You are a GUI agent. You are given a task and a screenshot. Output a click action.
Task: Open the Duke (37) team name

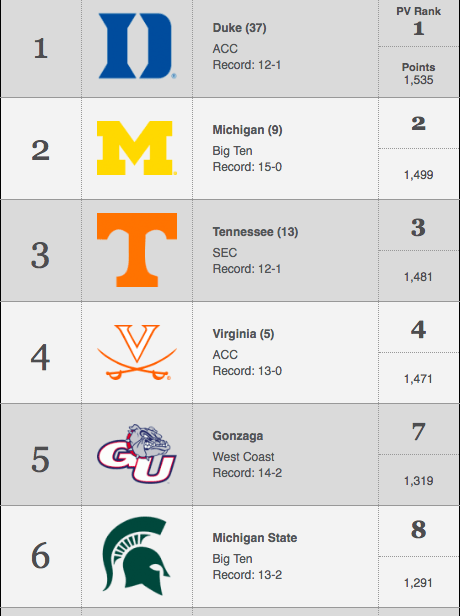tap(240, 28)
